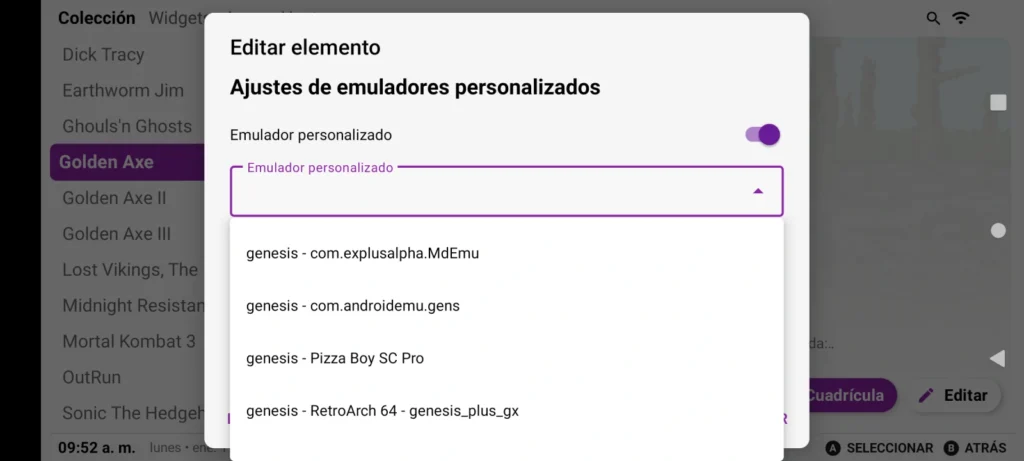1024x461 pixels.
Task: Tap the B button ATRÁS icon
Action: click(x=951, y=448)
